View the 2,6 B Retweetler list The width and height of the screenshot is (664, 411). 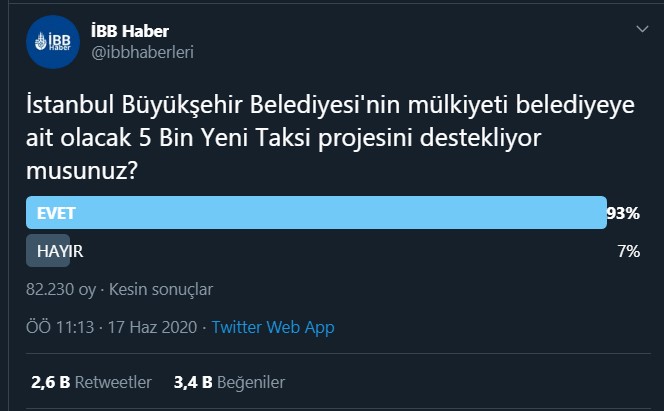(91, 382)
